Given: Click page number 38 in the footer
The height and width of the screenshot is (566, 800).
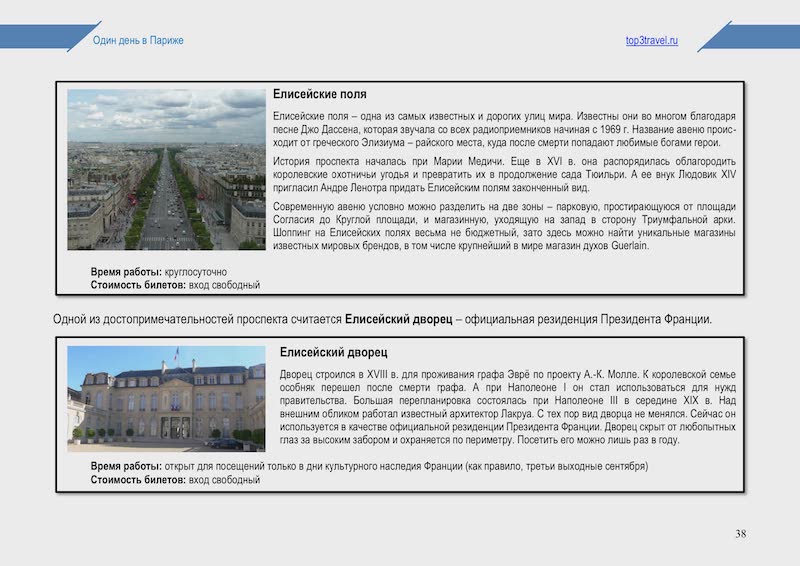Looking at the screenshot, I should coord(740,533).
